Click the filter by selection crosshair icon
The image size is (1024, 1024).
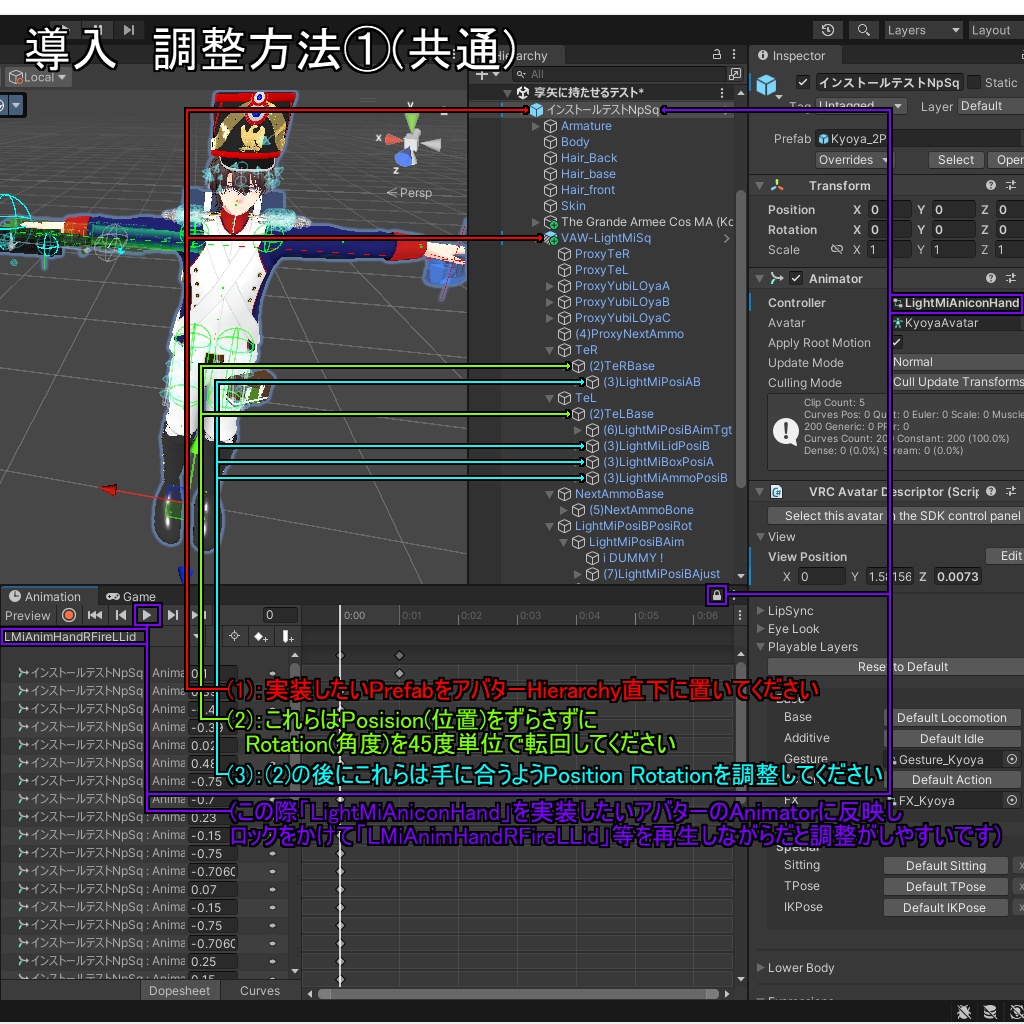[234, 636]
